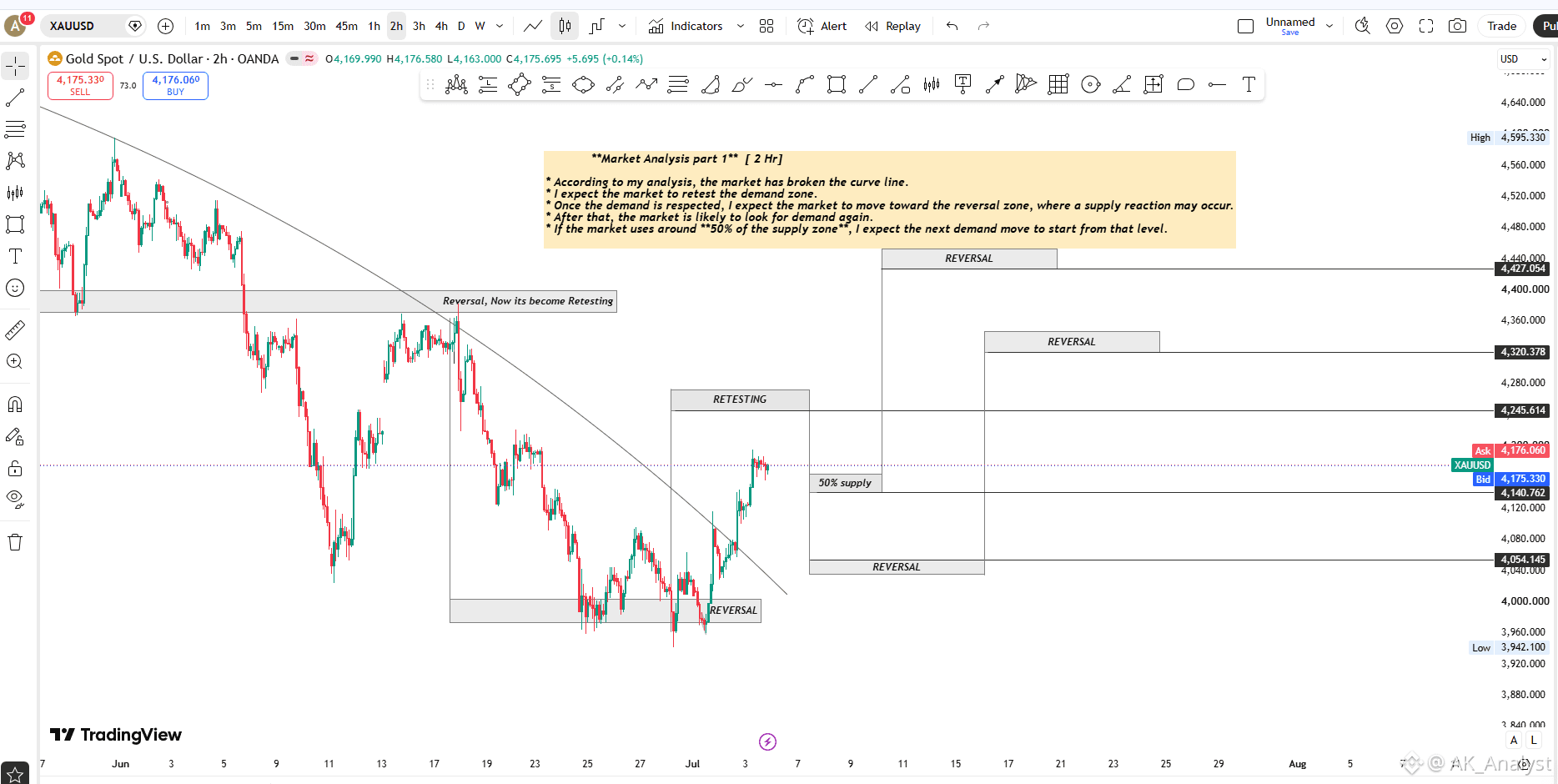
Task: Click the lightning event marker on time axis
Action: [767, 741]
